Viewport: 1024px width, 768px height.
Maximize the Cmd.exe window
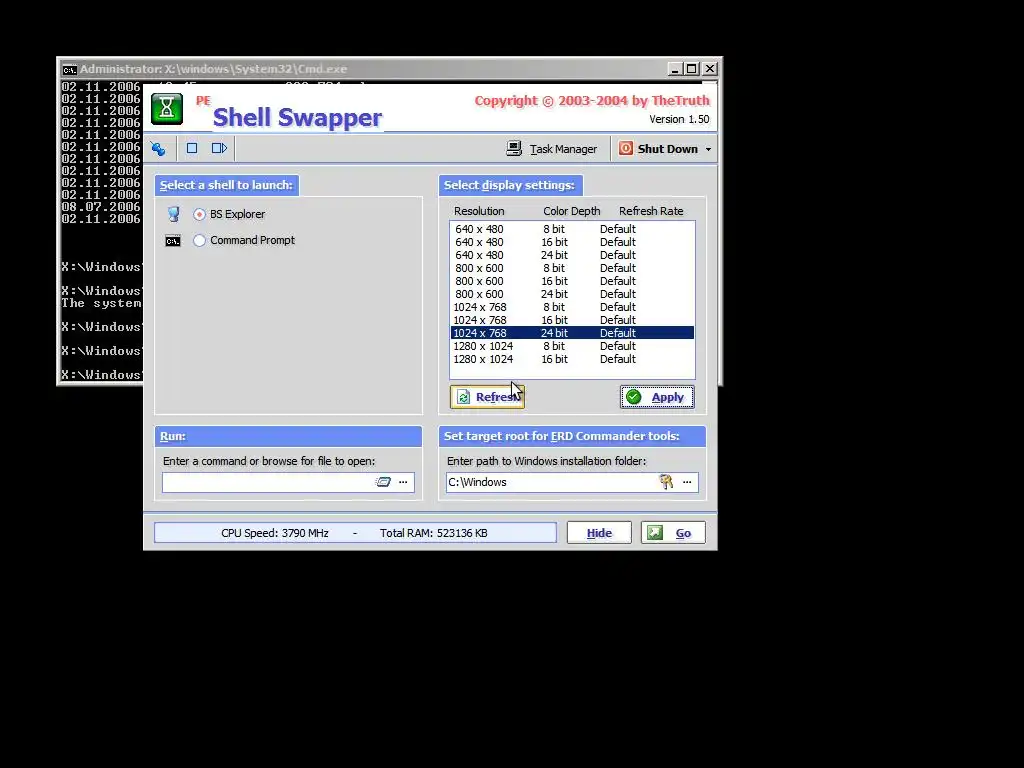point(692,69)
